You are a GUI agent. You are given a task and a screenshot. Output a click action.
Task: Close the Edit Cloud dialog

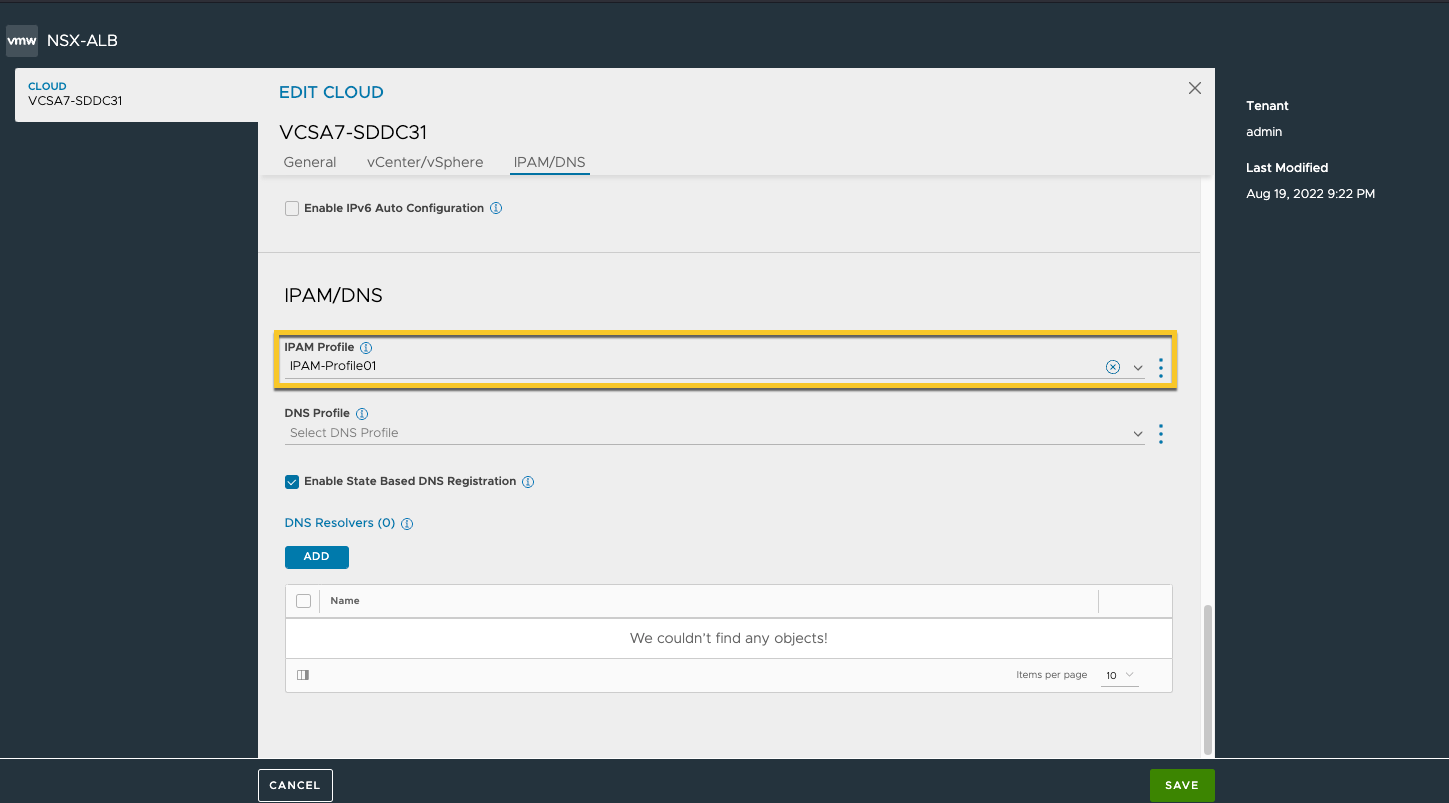click(1194, 88)
